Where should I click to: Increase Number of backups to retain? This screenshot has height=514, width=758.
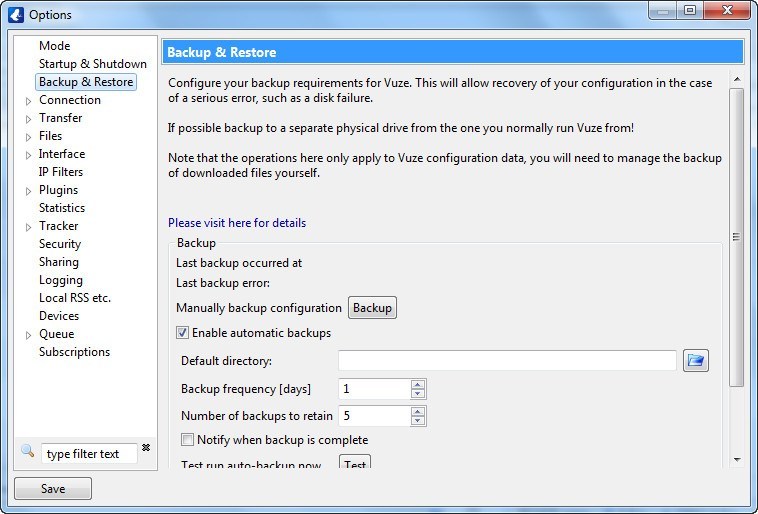(418, 411)
